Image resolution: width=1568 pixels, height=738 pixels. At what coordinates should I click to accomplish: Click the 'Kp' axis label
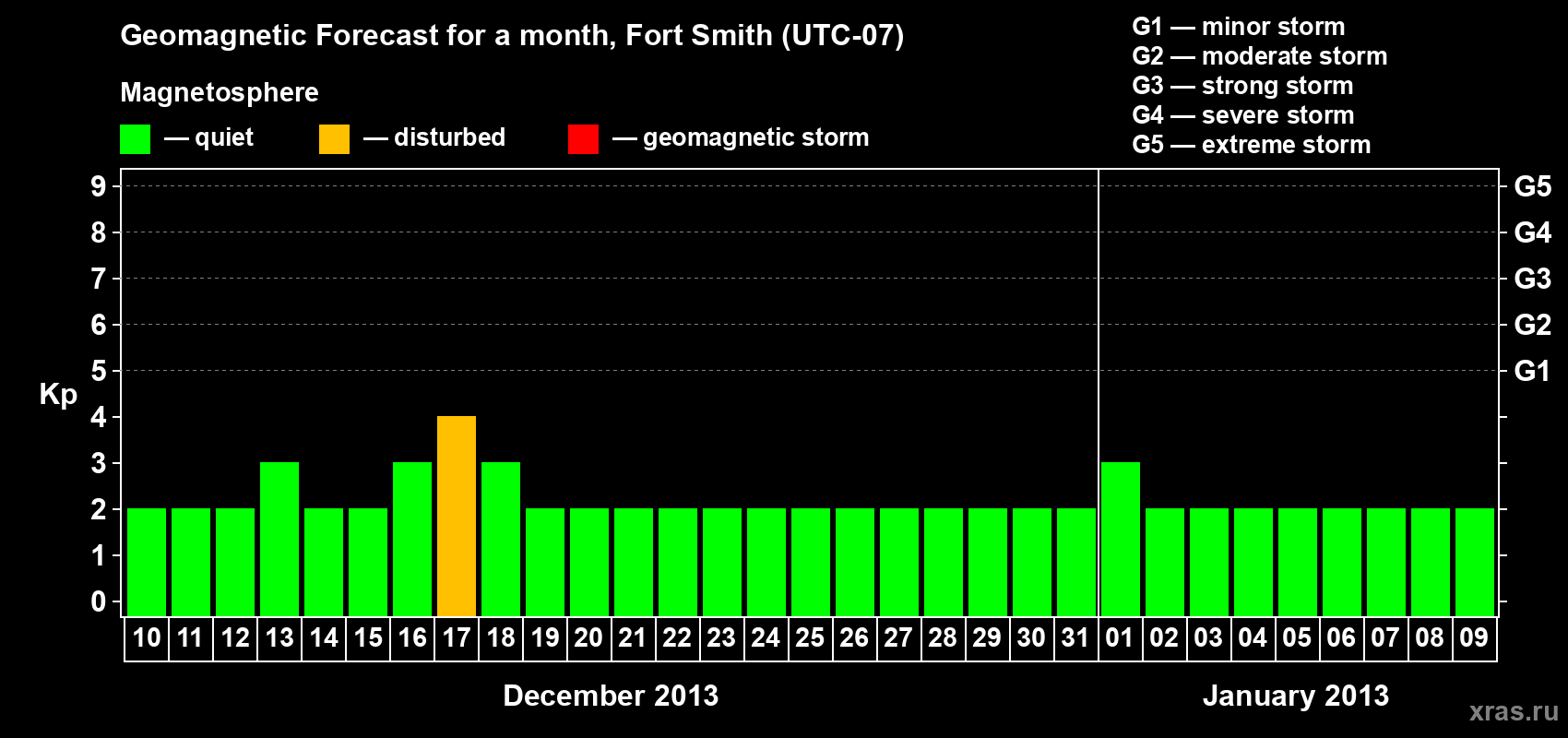58,395
